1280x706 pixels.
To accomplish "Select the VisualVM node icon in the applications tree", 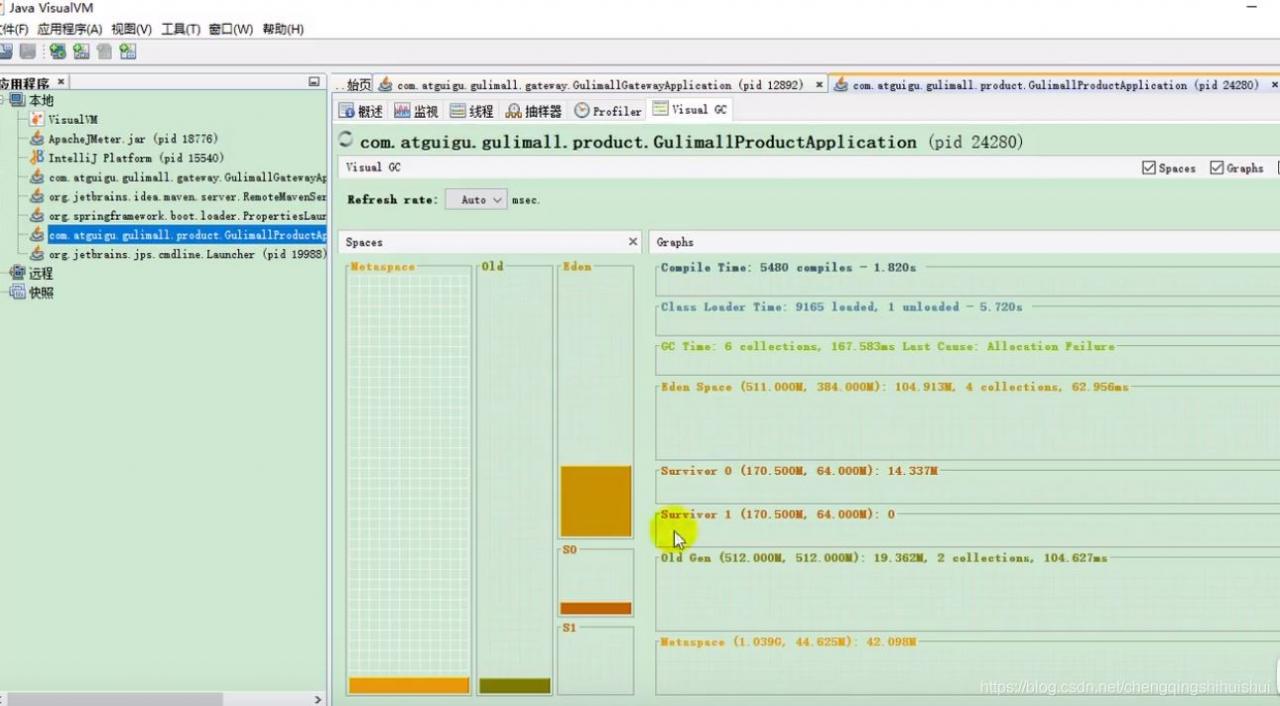I will tap(38, 119).
